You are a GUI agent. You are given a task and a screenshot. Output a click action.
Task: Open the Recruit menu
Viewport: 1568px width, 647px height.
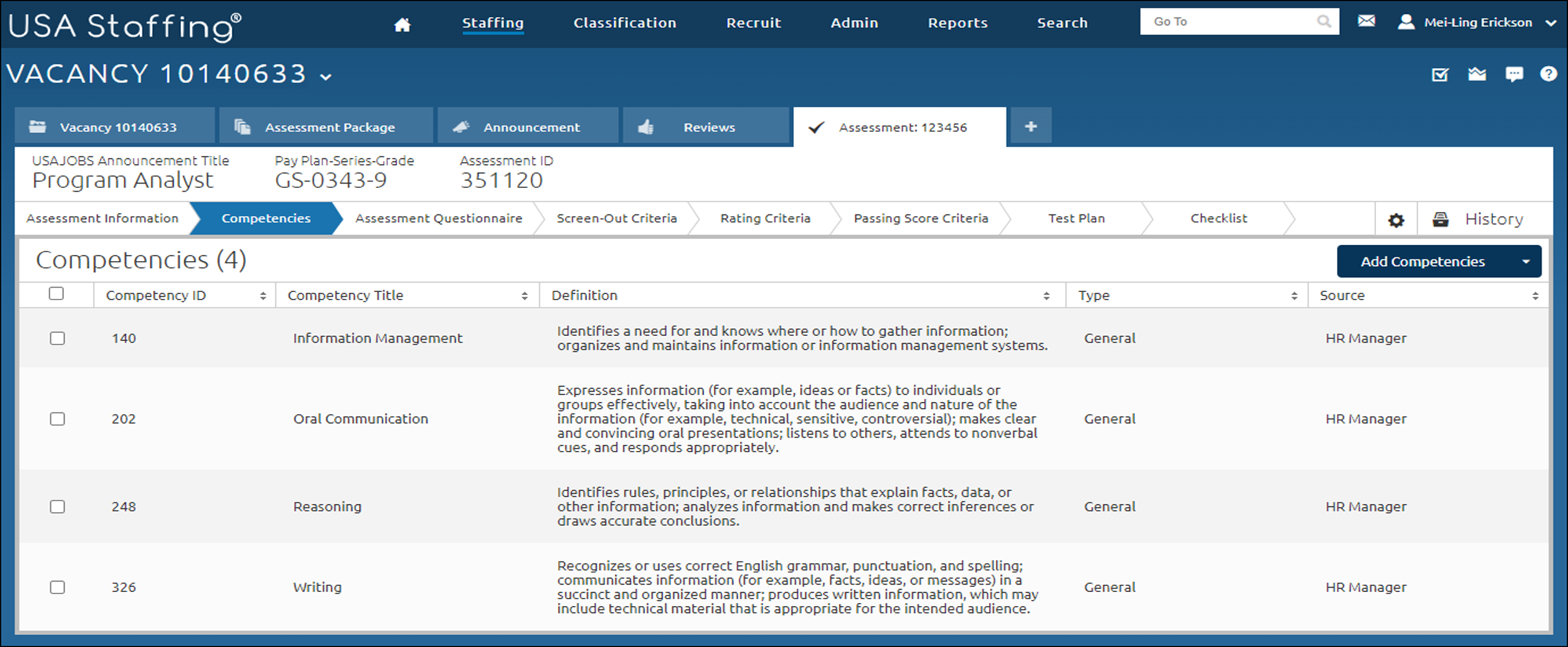pos(753,23)
